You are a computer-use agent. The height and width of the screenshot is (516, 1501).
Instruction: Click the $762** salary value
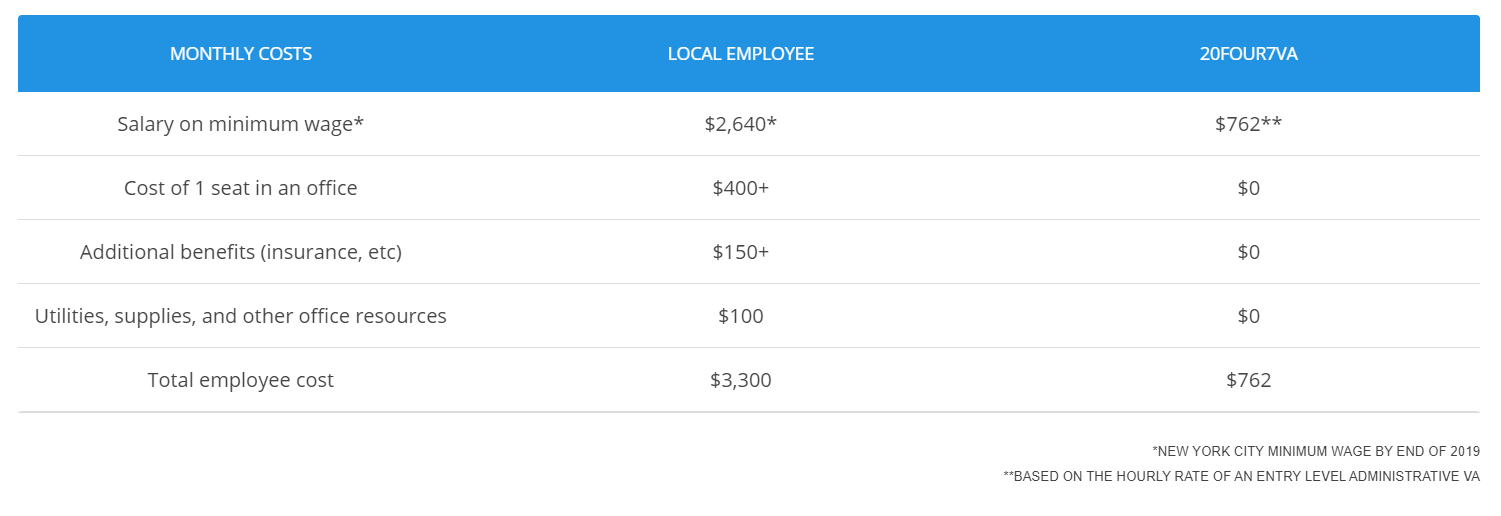click(x=1249, y=124)
